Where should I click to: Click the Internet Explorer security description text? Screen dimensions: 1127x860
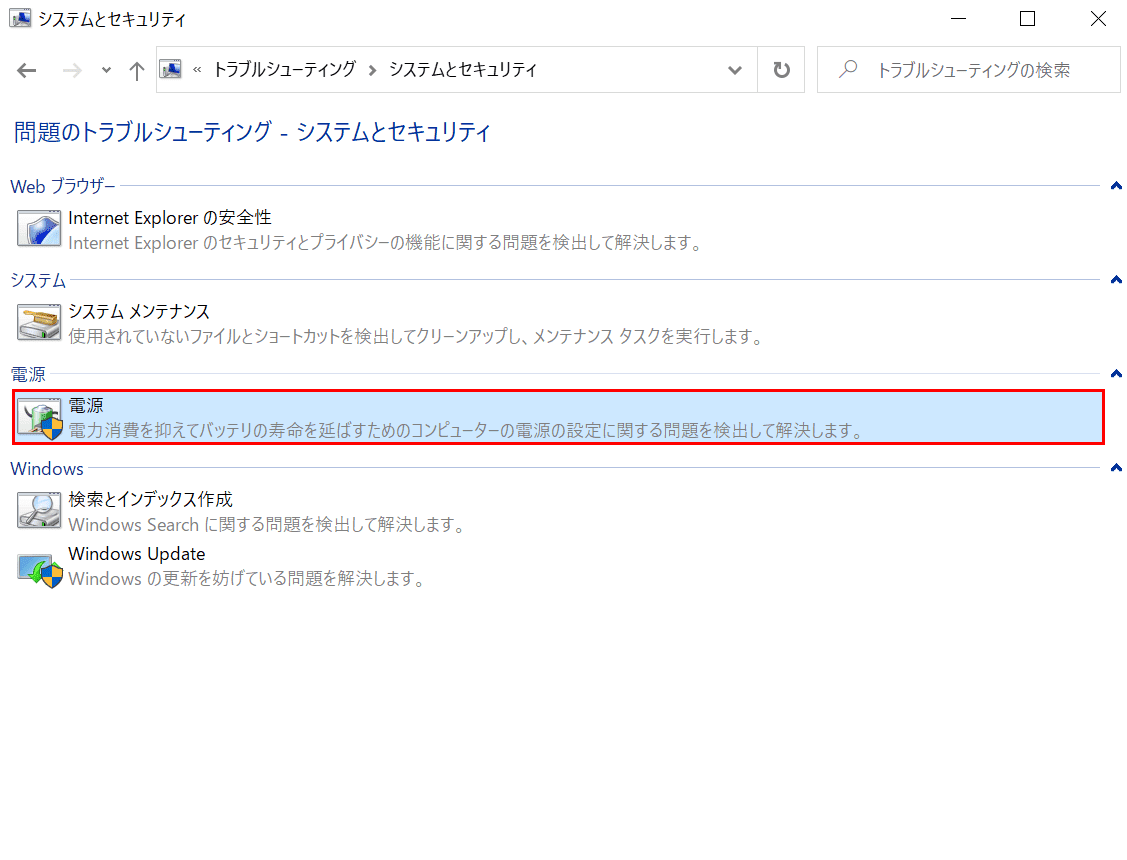tap(387, 243)
